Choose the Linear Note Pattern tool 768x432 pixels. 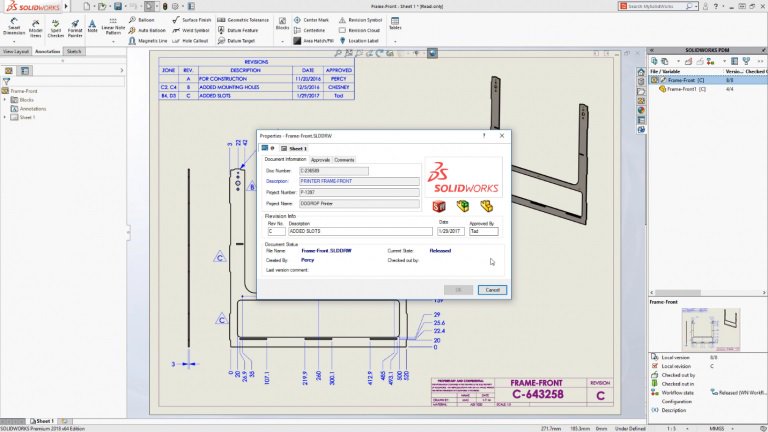pyautogui.click(x=113, y=27)
